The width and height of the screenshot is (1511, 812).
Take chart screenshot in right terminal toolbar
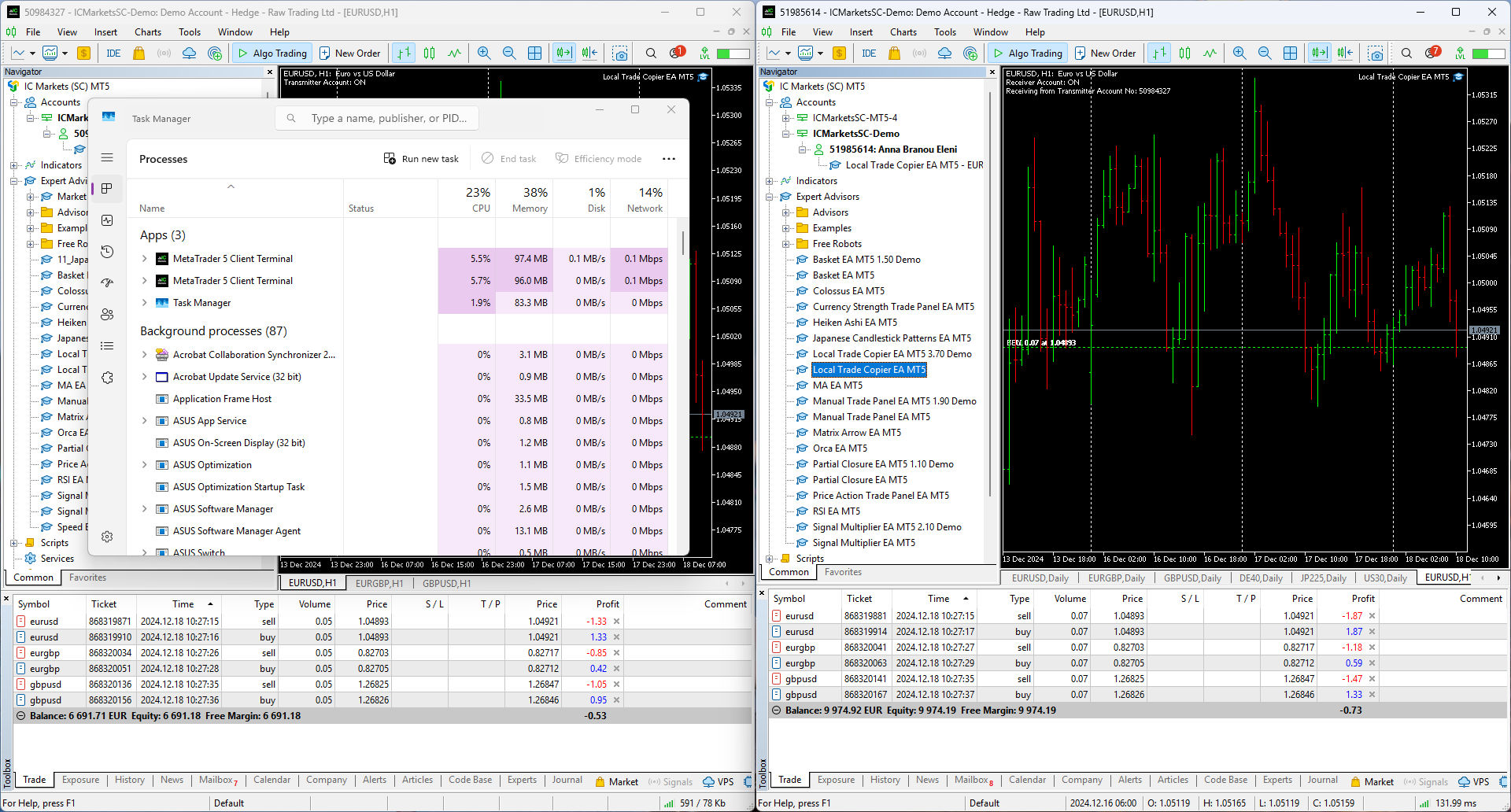coord(1376,54)
